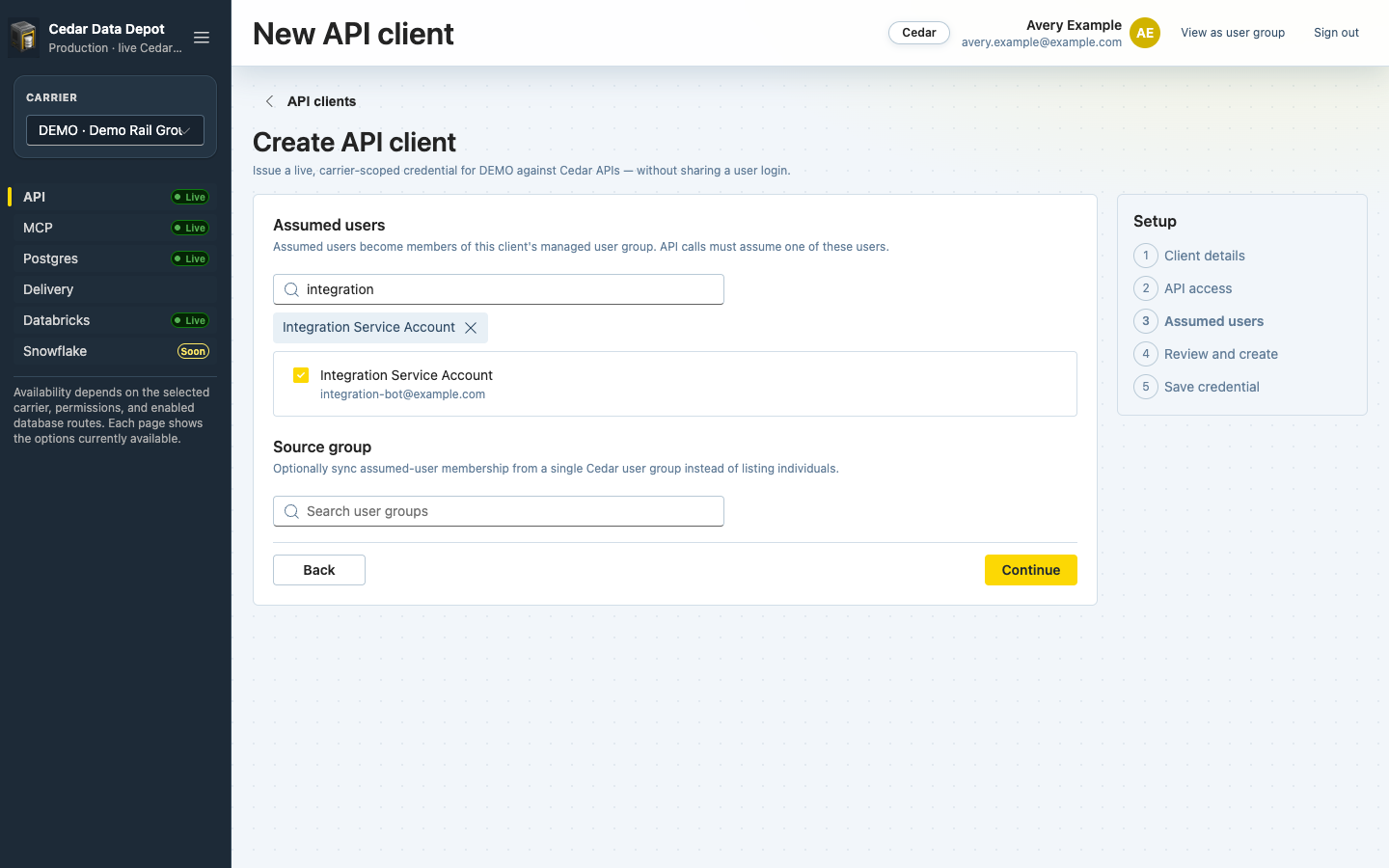The image size is (1389, 868).
Task: Click avery.example@example.com in header
Action: pos(1042,42)
